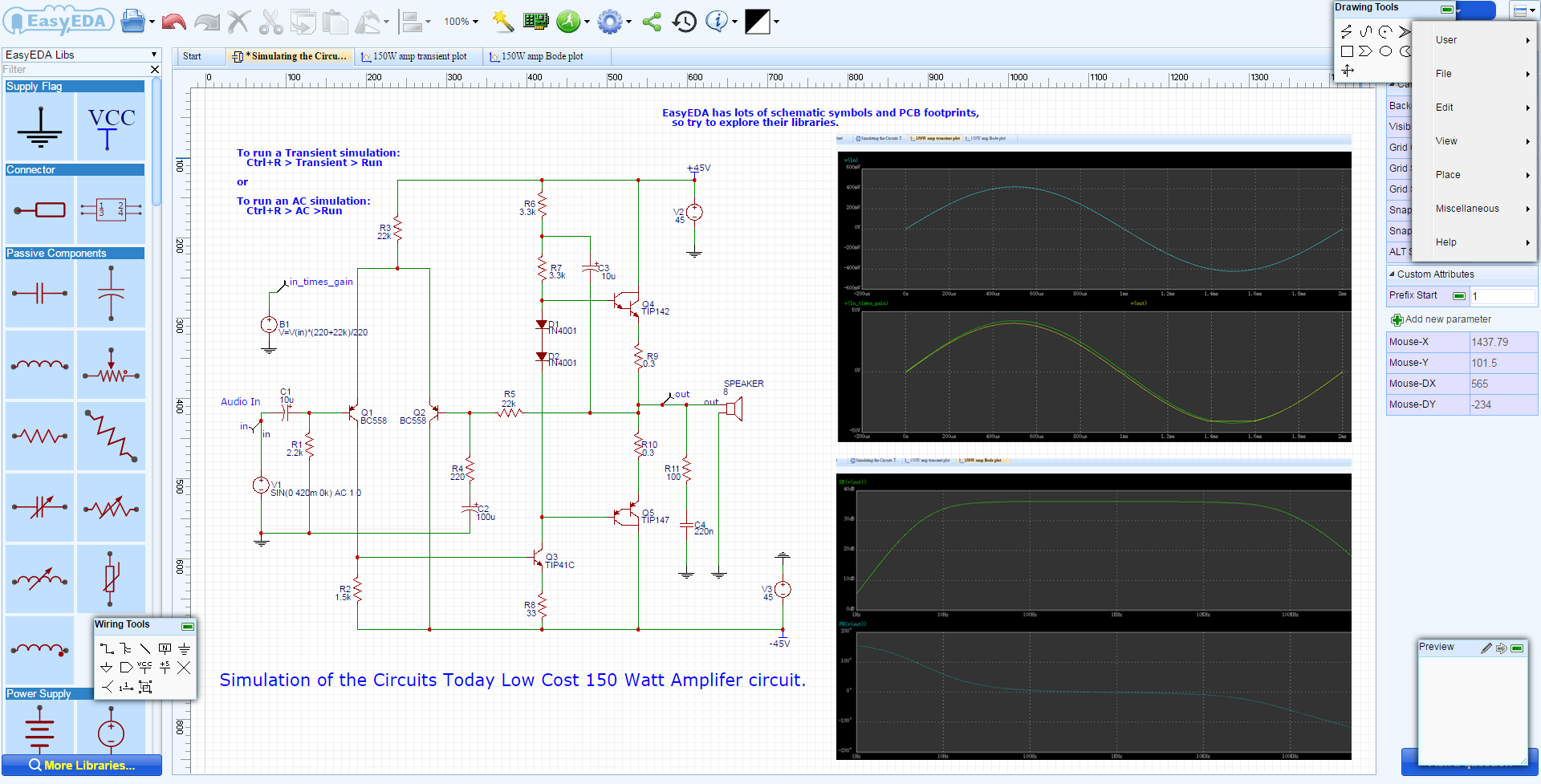
Task: Pick the VCC net flag tool
Action: (144, 667)
